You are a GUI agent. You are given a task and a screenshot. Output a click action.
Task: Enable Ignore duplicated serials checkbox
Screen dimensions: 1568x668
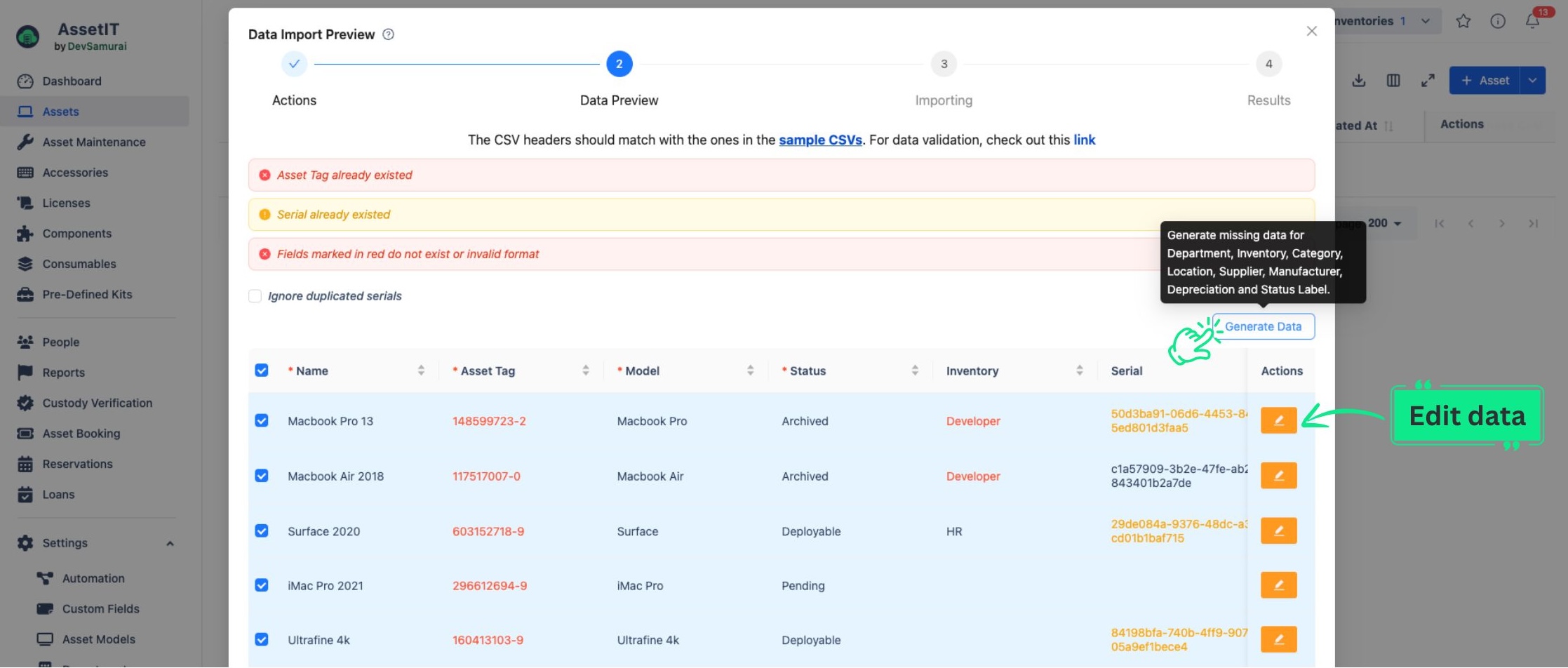pyautogui.click(x=255, y=296)
